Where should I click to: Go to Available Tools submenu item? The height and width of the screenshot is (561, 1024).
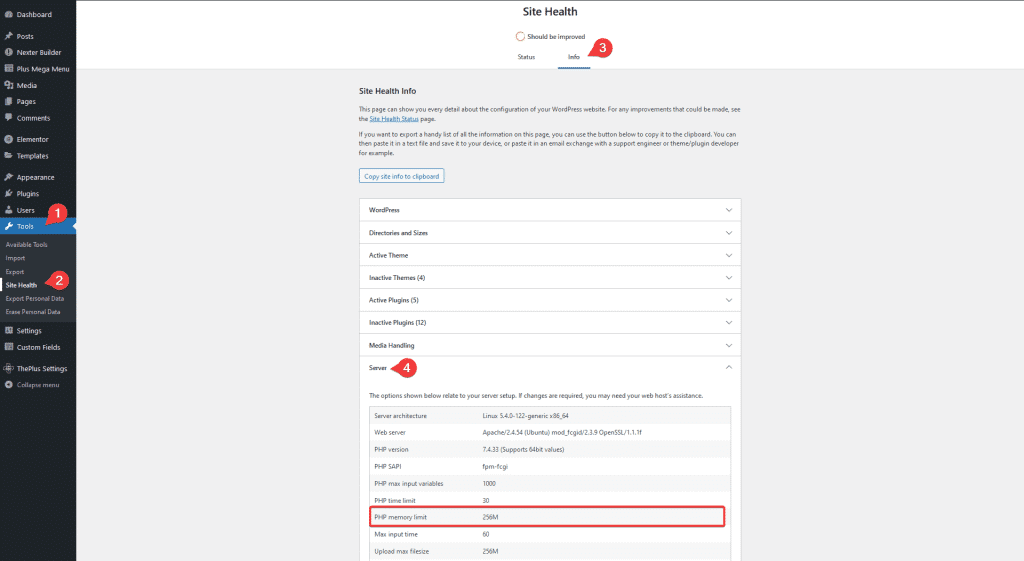26,244
